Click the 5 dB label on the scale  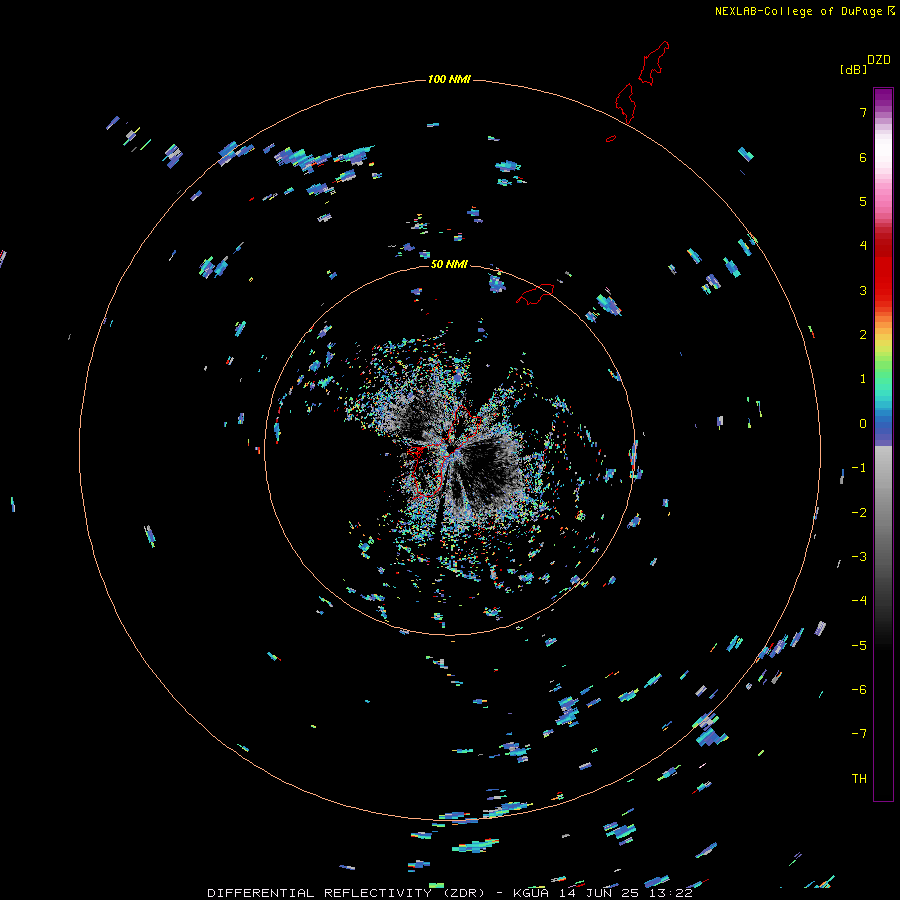pos(863,201)
